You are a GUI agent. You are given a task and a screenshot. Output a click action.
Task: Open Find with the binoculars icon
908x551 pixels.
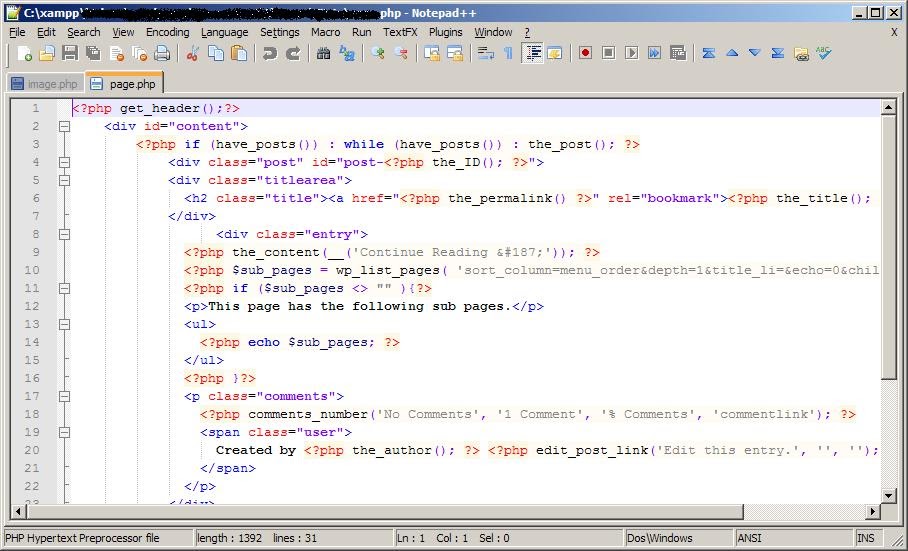323,53
